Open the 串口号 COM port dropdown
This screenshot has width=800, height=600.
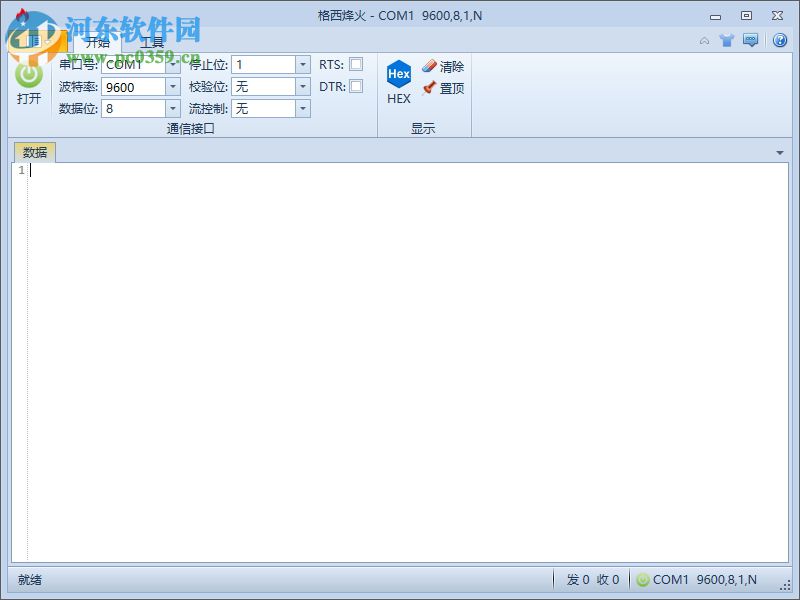click(172, 64)
